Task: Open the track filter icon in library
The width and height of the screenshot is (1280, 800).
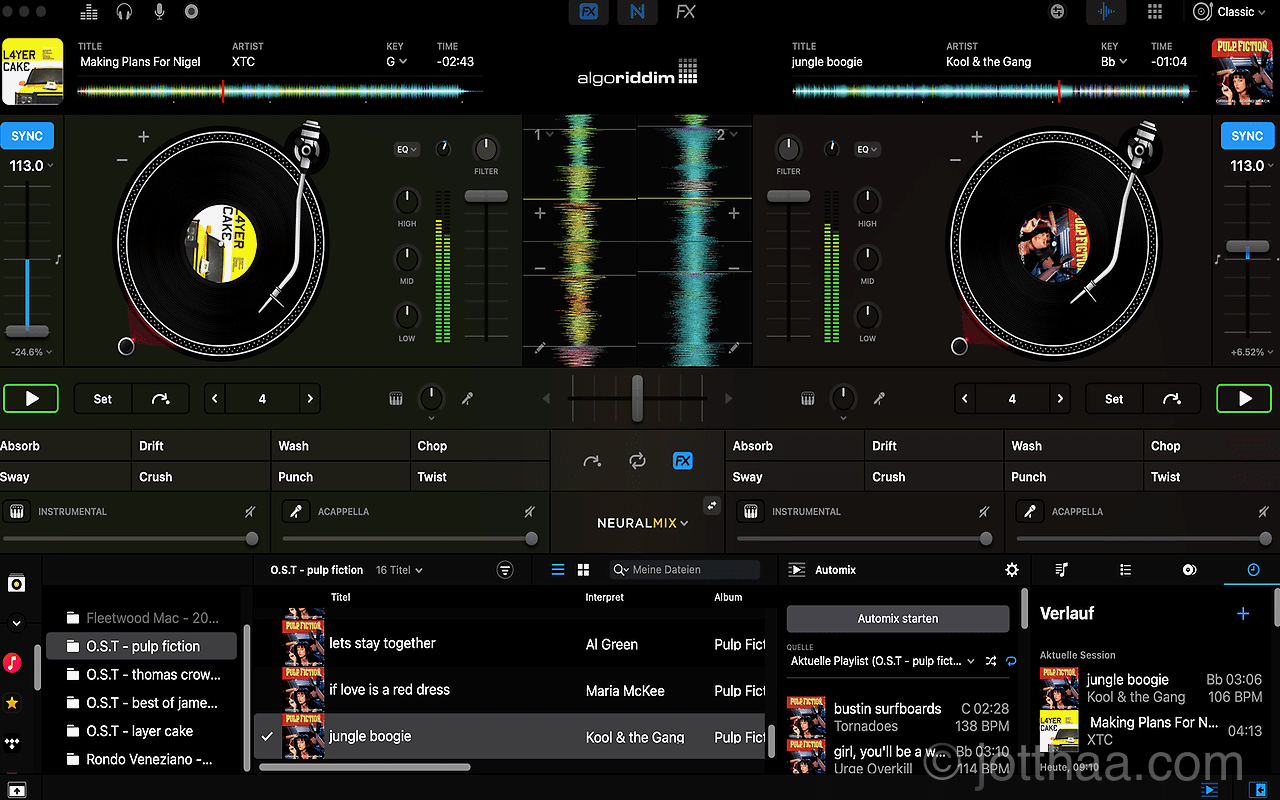Action: point(505,570)
